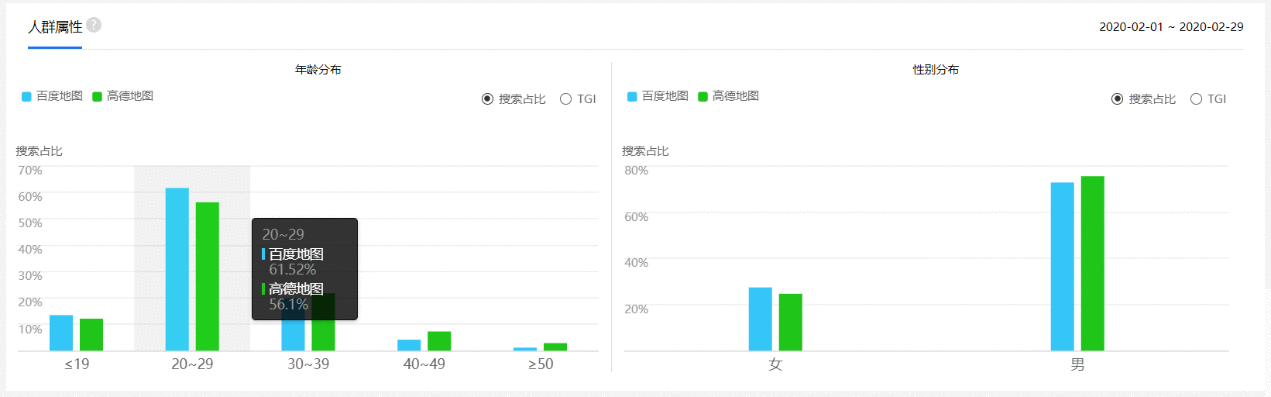Click the 女 gender axis label
This screenshot has height=397, width=1271.
tap(775, 365)
